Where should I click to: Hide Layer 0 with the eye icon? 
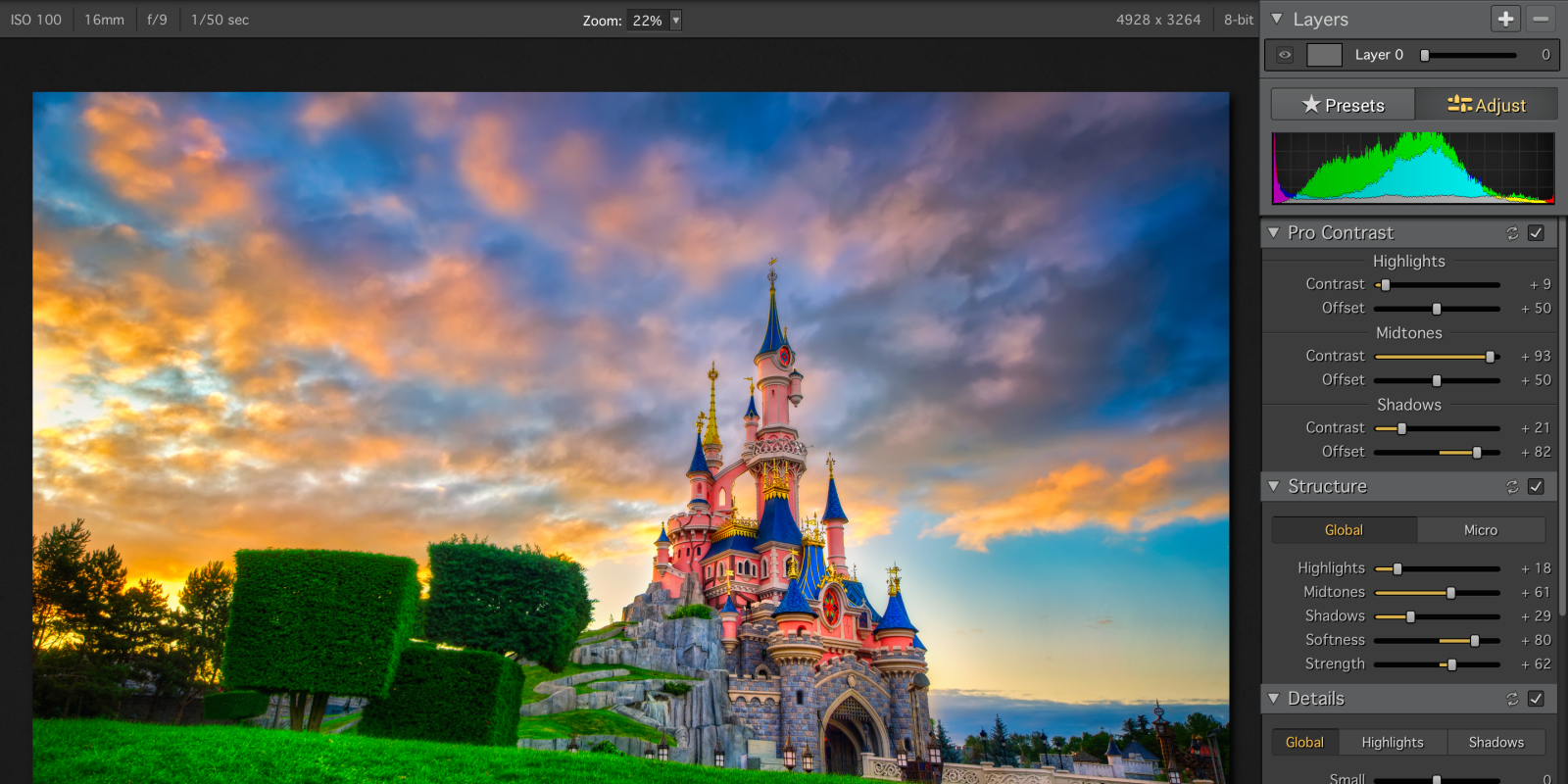point(1285,55)
